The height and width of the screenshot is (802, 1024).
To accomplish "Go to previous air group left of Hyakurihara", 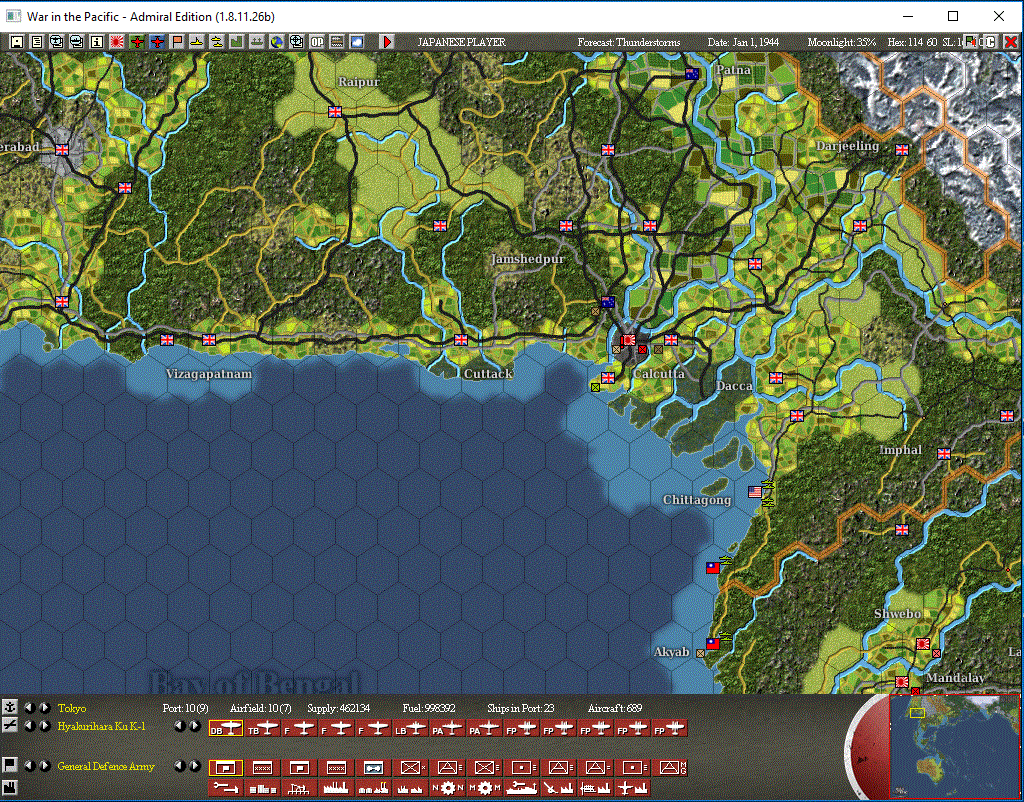I will [29, 726].
